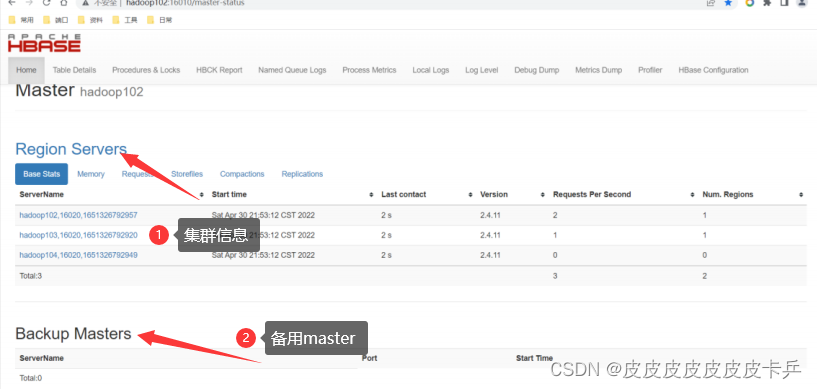Open the Log Level page

[x=481, y=70]
